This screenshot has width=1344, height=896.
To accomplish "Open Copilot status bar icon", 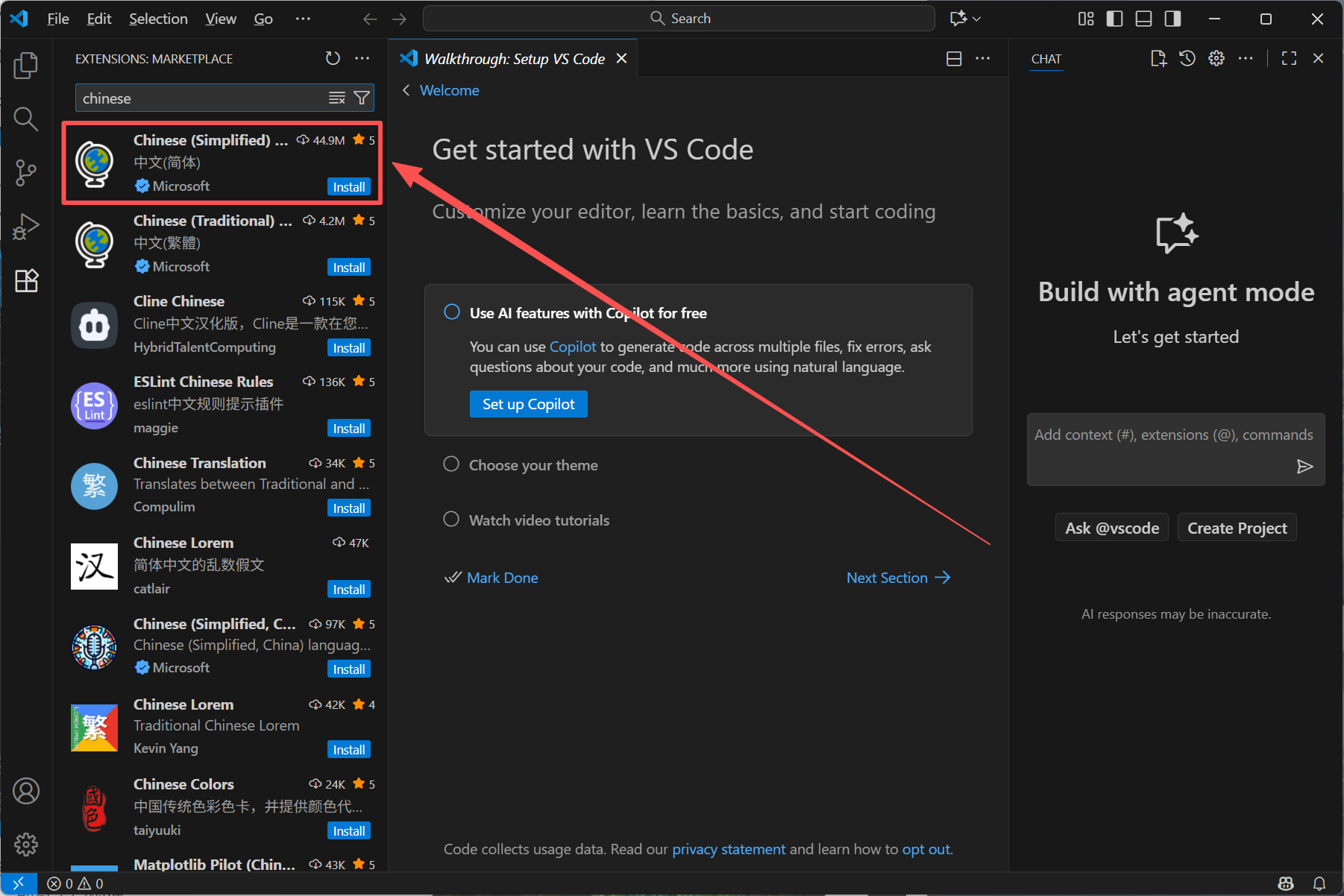I will tap(1286, 883).
